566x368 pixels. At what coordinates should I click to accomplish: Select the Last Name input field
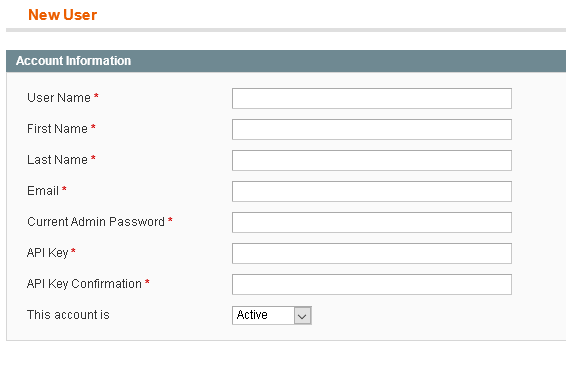(372, 160)
